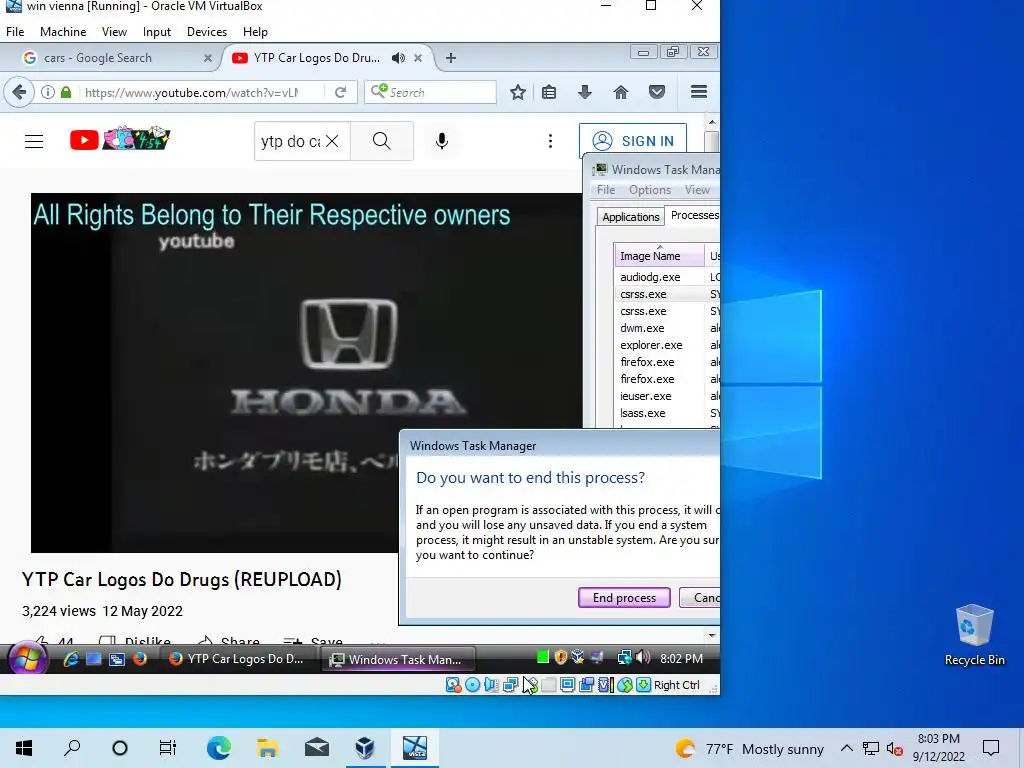Confirm with End process button

(624, 598)
